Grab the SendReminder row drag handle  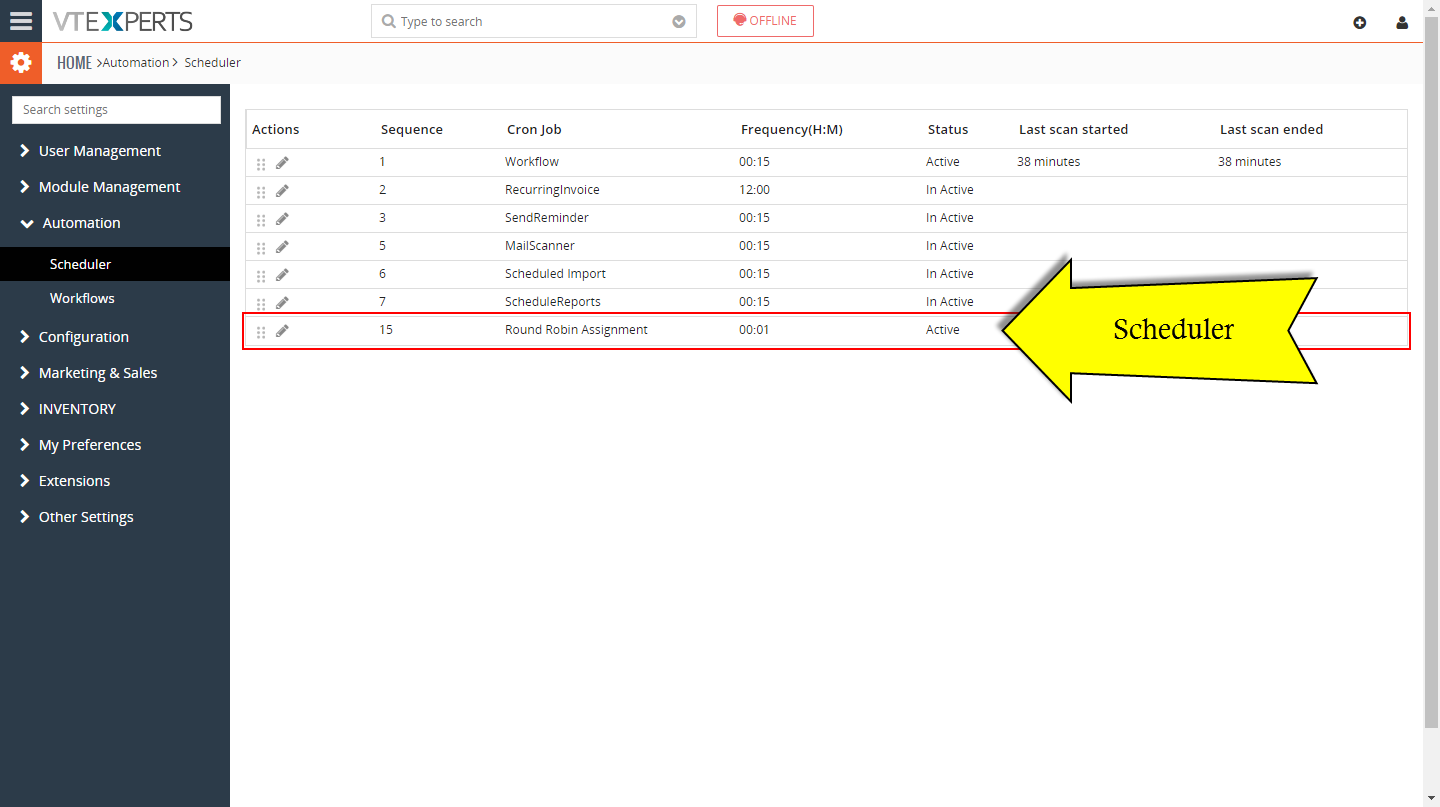pyautogui.click(x=261, y=219)
